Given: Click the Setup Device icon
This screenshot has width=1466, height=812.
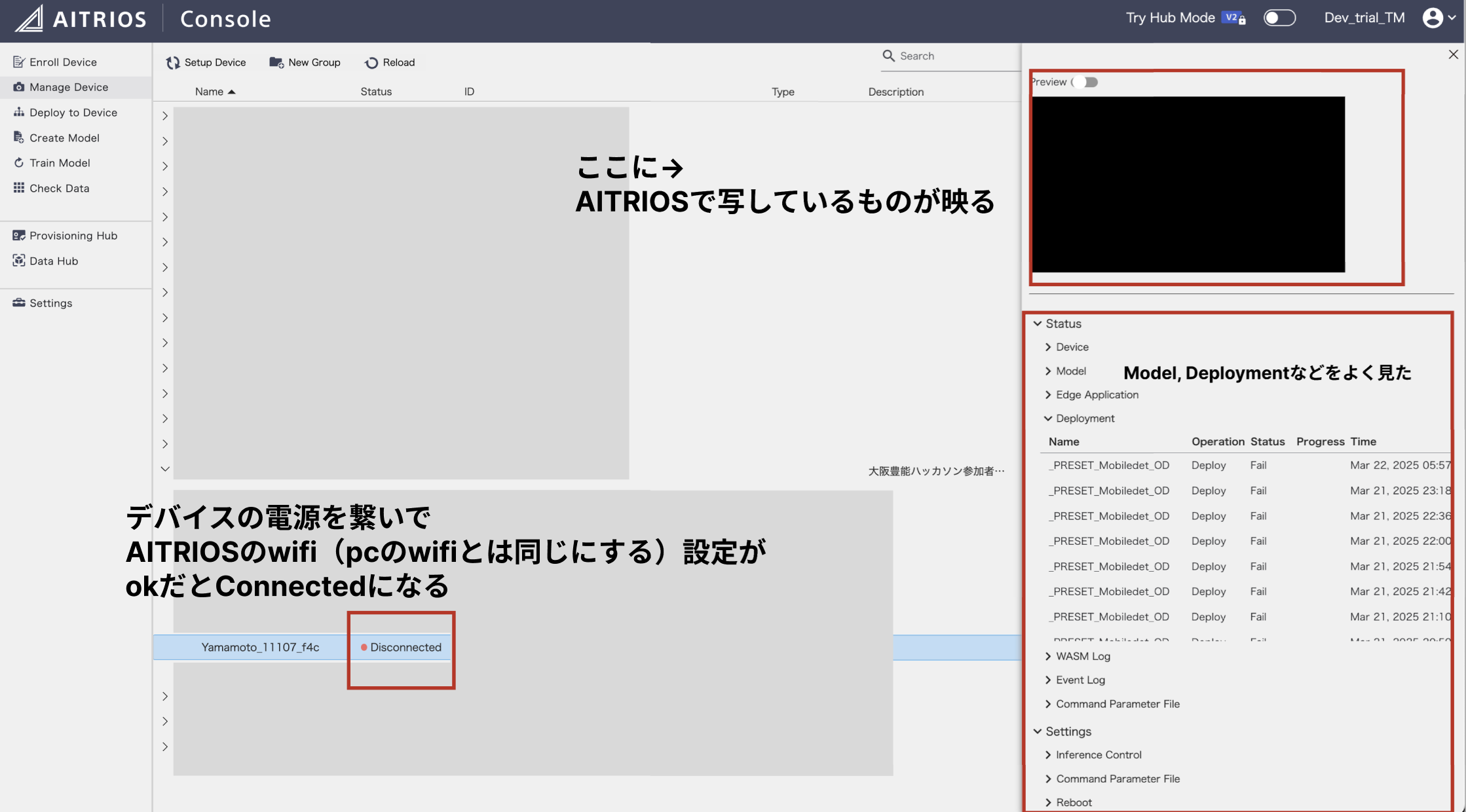Looking at the screenshot, I should (173, 63).
